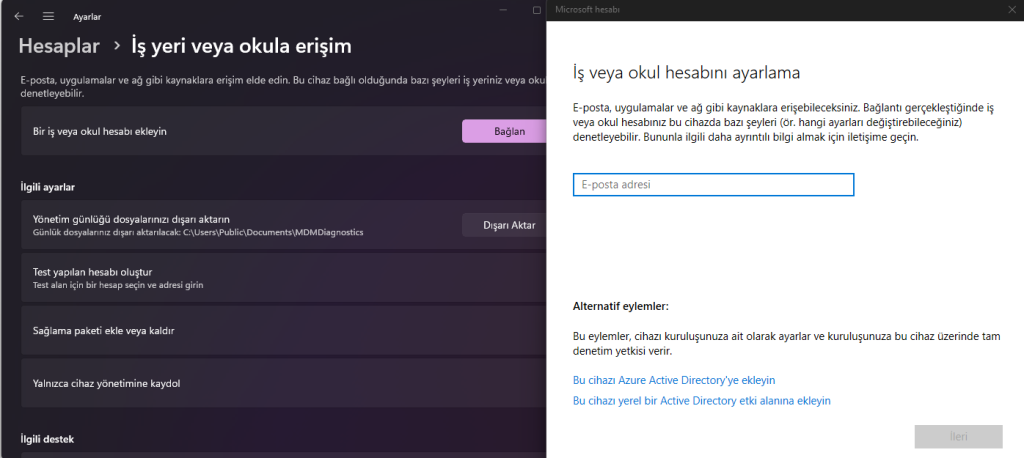Close the Microsoft hesabı dialog

[x=1002, y=9]
